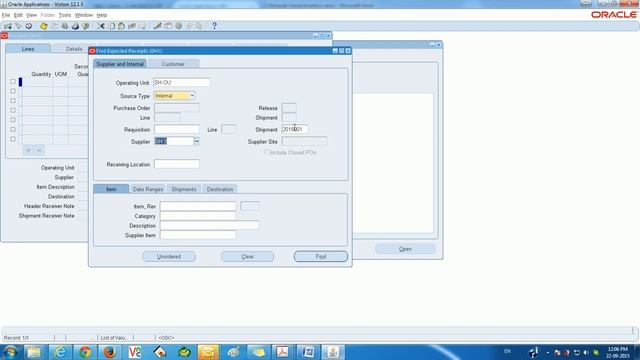The image size is (640, 360).
Task: Open the Supplier list of values button
Action: [197, 141]
